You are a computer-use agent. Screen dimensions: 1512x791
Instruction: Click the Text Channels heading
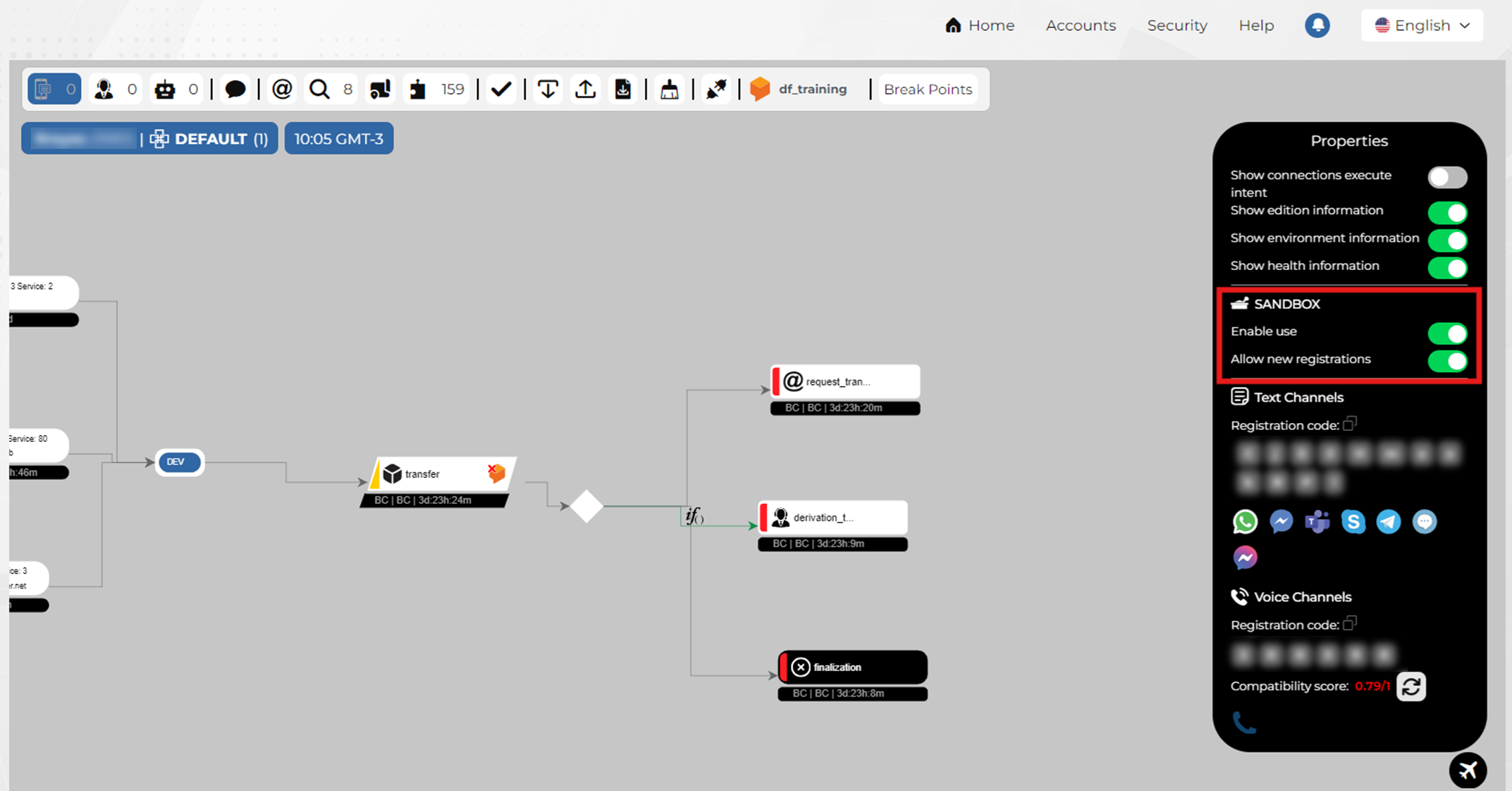[x=1287, y=397]
